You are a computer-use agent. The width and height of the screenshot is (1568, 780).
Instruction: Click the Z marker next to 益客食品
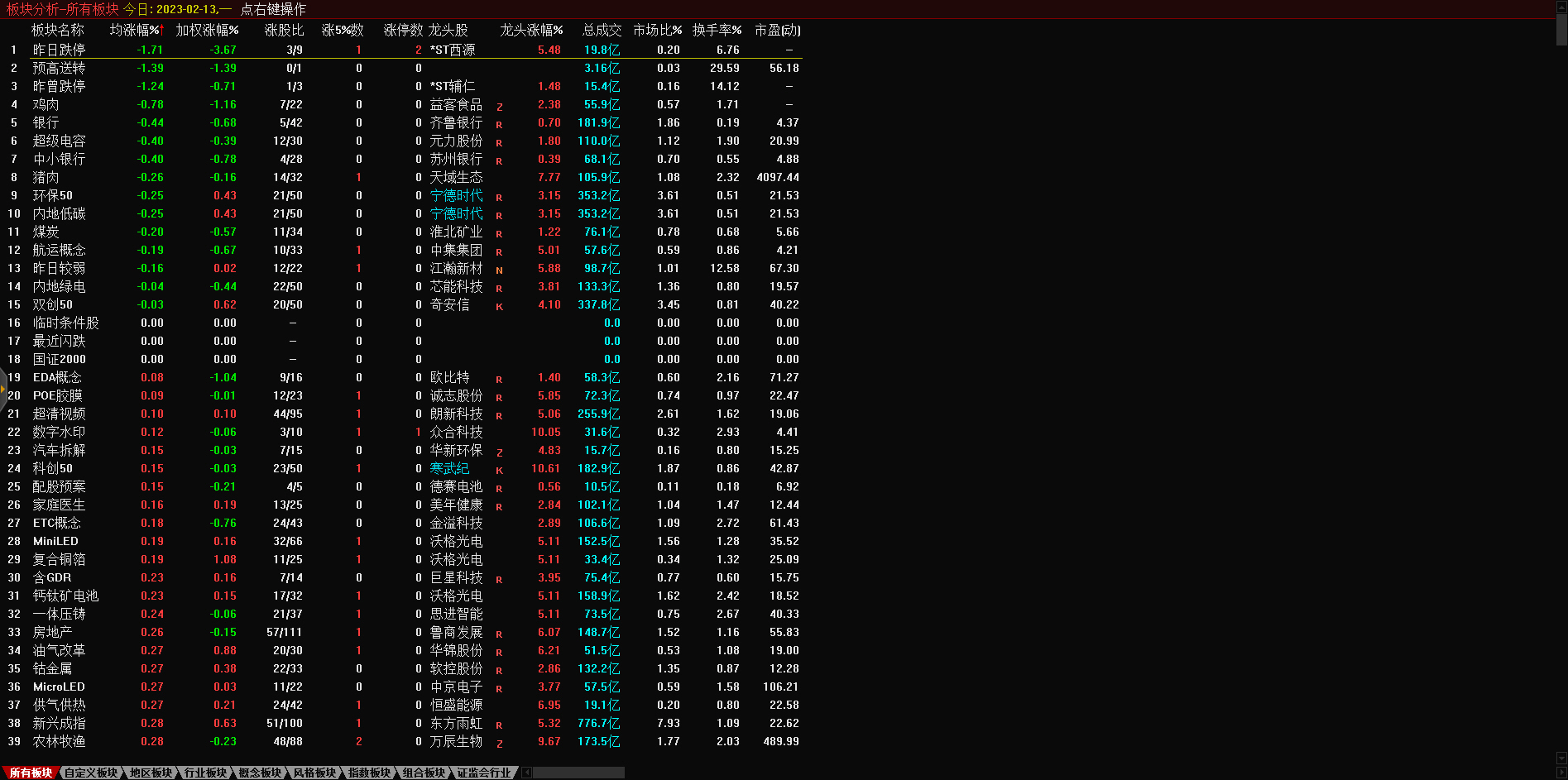coord(499,107)
